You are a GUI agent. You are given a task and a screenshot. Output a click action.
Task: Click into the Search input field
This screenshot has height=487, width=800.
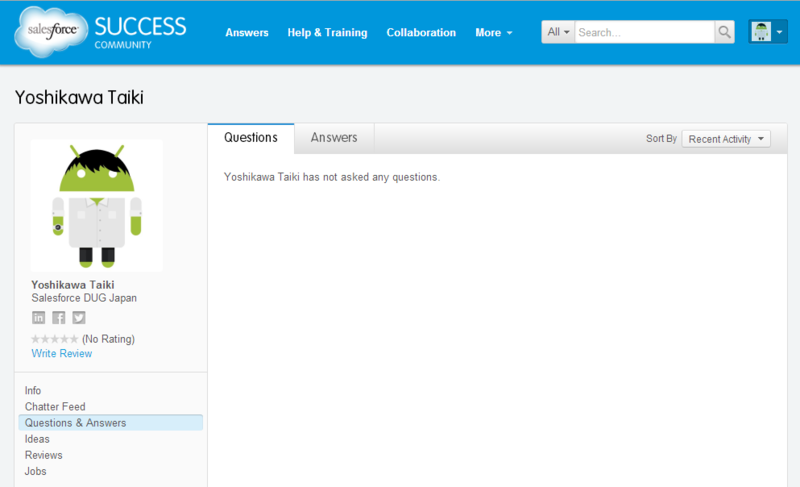644,32
